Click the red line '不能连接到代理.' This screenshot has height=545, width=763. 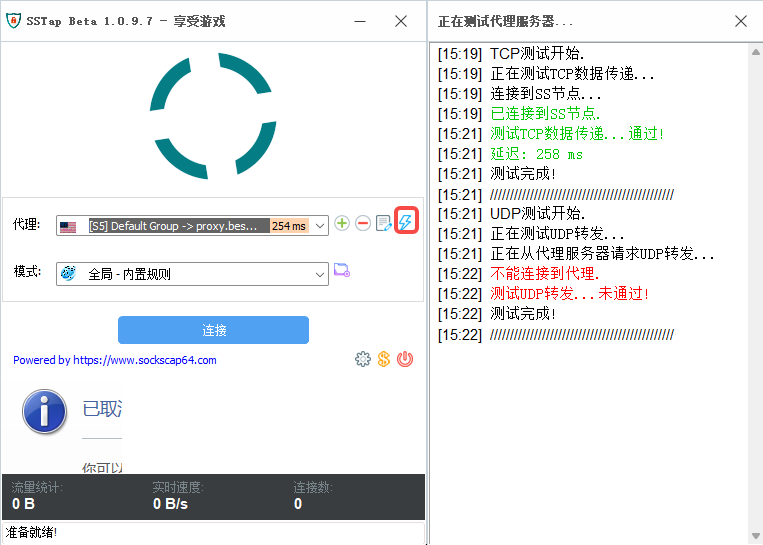(545, 273)
